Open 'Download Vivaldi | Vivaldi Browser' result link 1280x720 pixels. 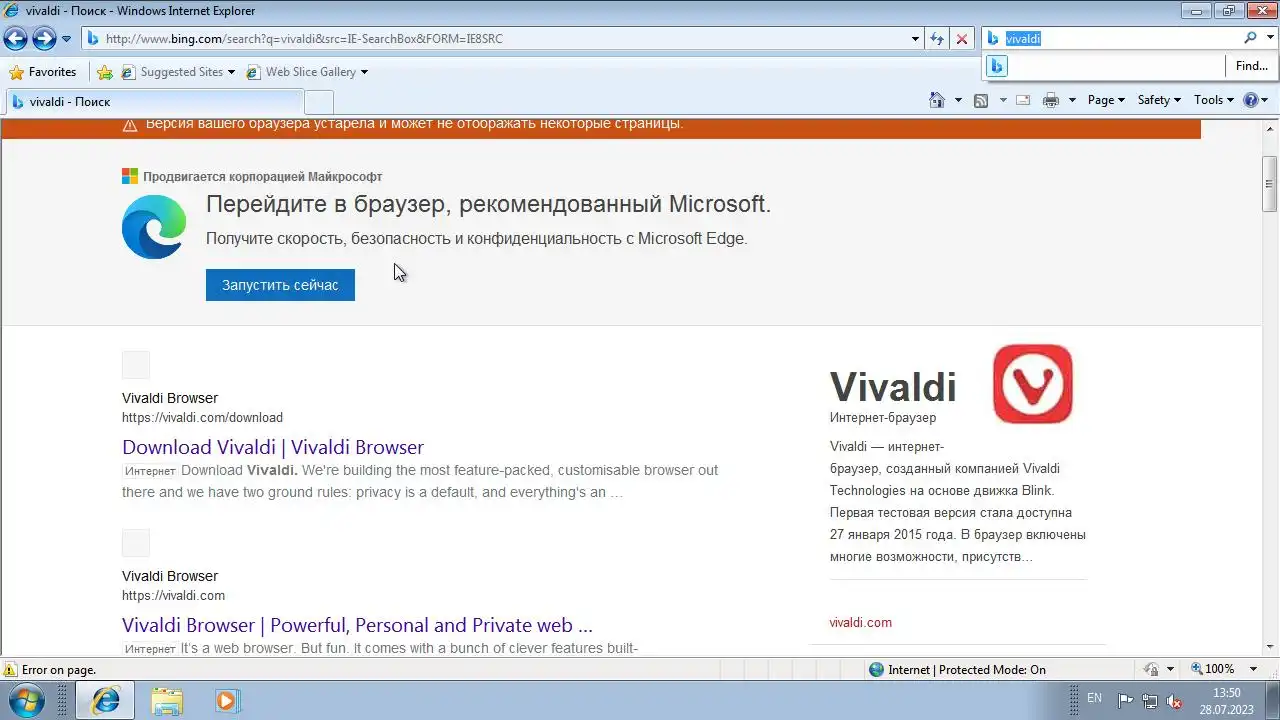click(273, 447)
